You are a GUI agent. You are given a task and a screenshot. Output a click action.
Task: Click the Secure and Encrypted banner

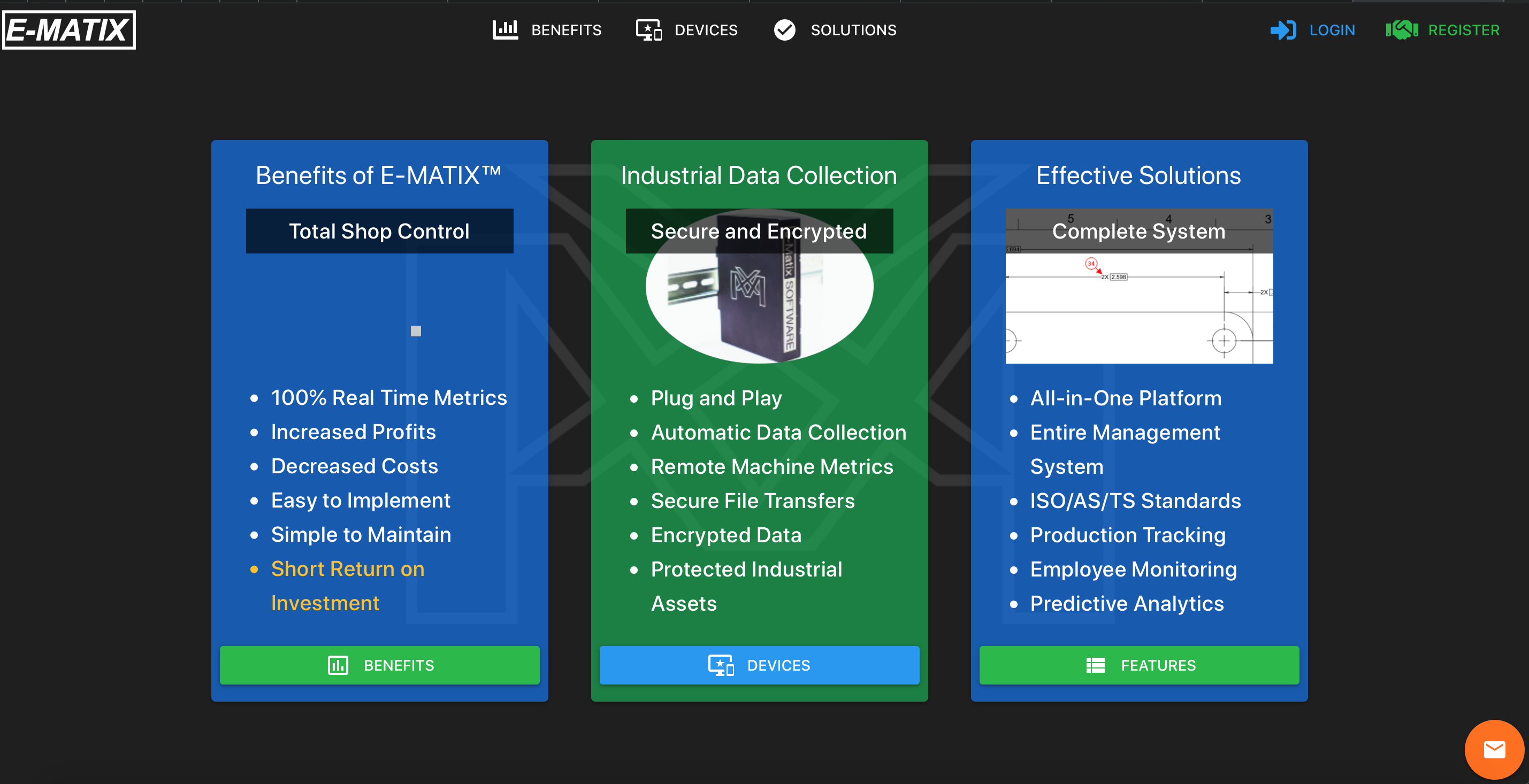(x=759, y=231)
